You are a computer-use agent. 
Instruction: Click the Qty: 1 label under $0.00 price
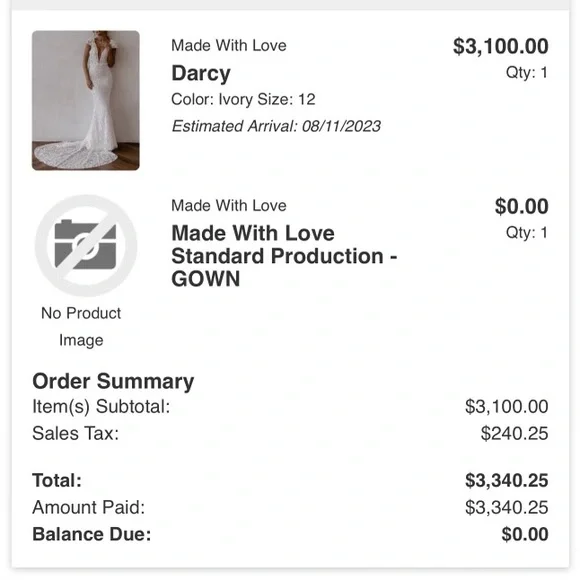click(x=527, y=233)
